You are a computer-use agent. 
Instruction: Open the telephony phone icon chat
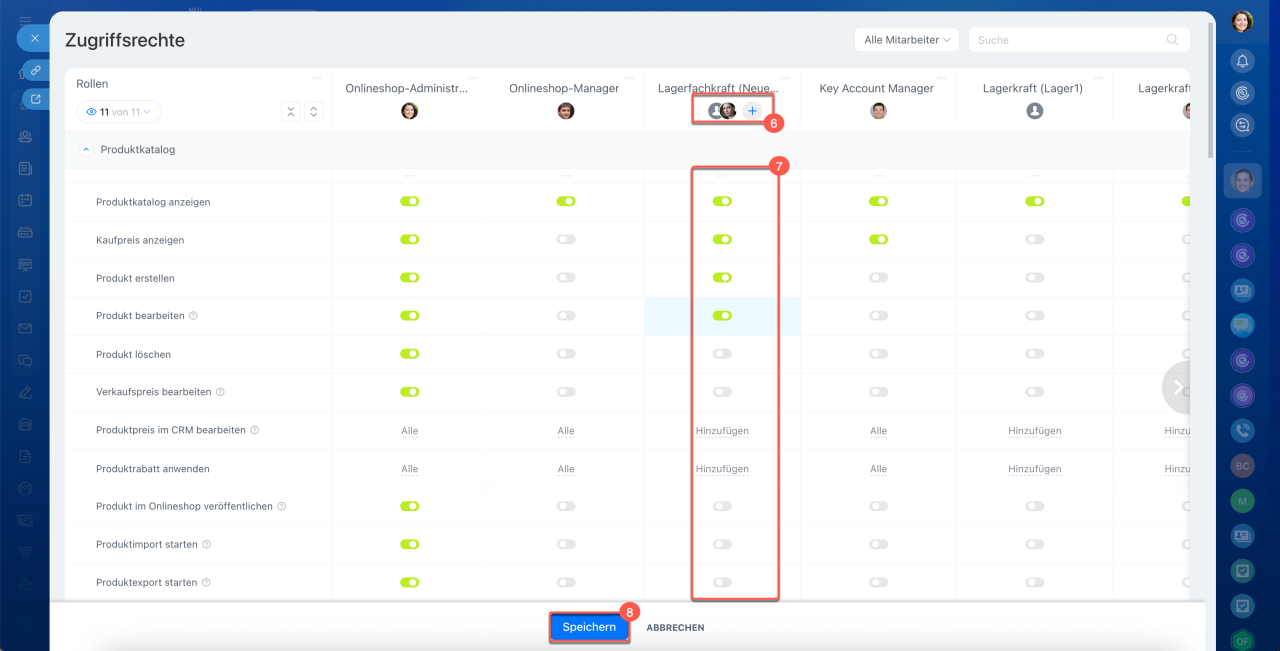click(1242, 431)
